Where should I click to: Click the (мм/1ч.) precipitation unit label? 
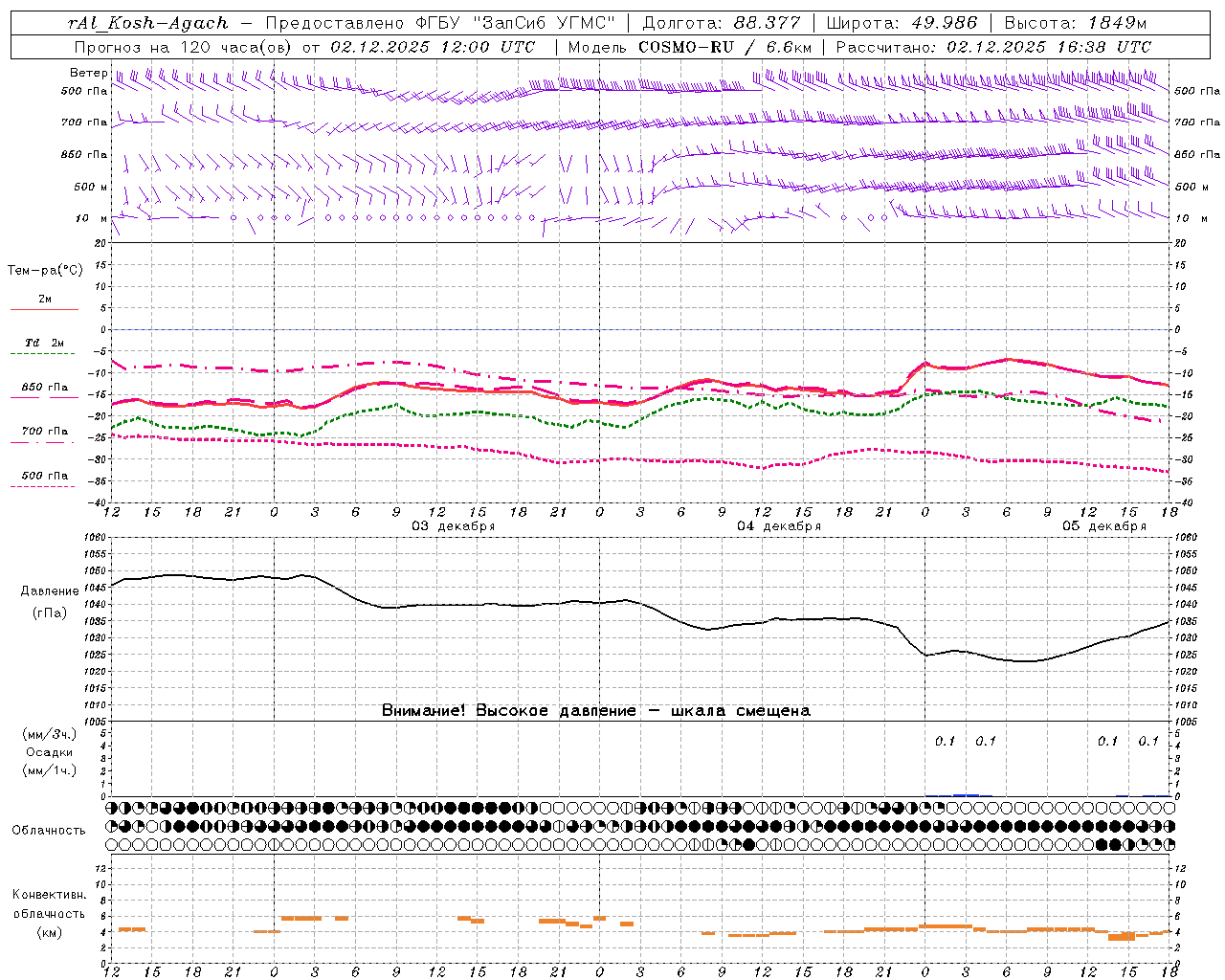(50, 770)
